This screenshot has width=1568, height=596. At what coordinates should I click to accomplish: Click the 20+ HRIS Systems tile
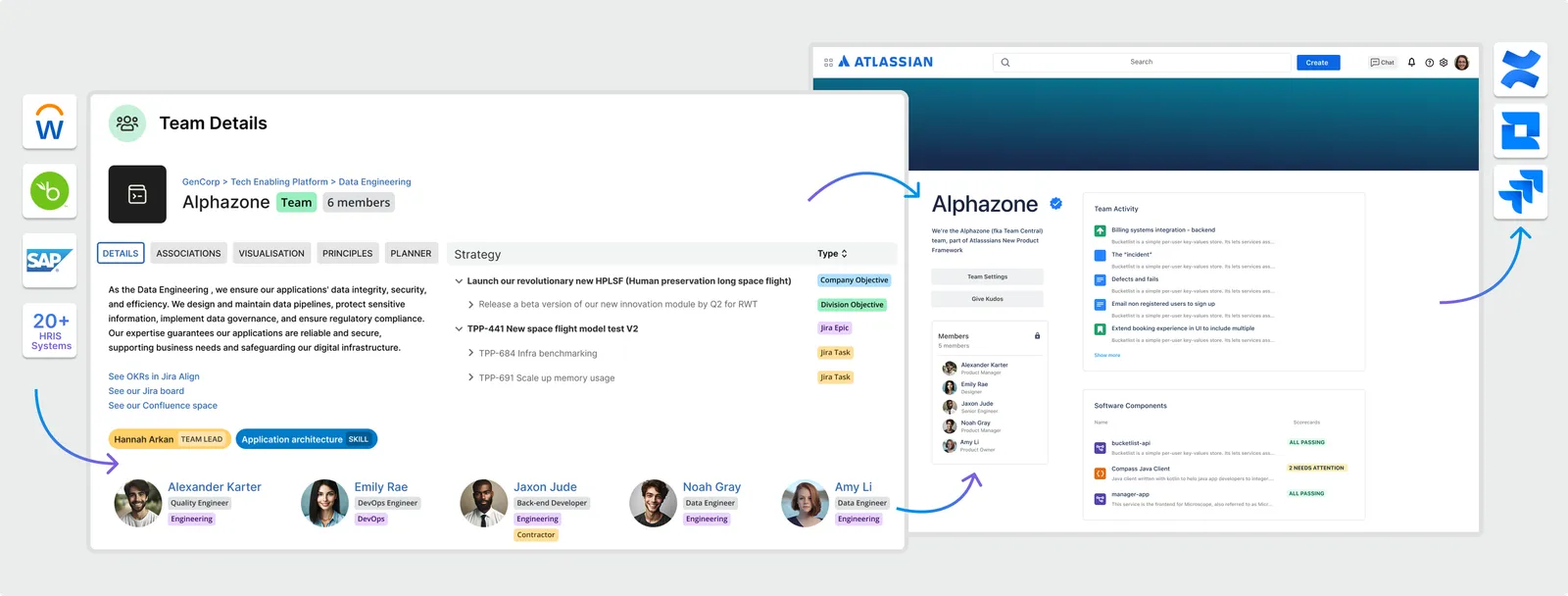(x=51, y=331)
